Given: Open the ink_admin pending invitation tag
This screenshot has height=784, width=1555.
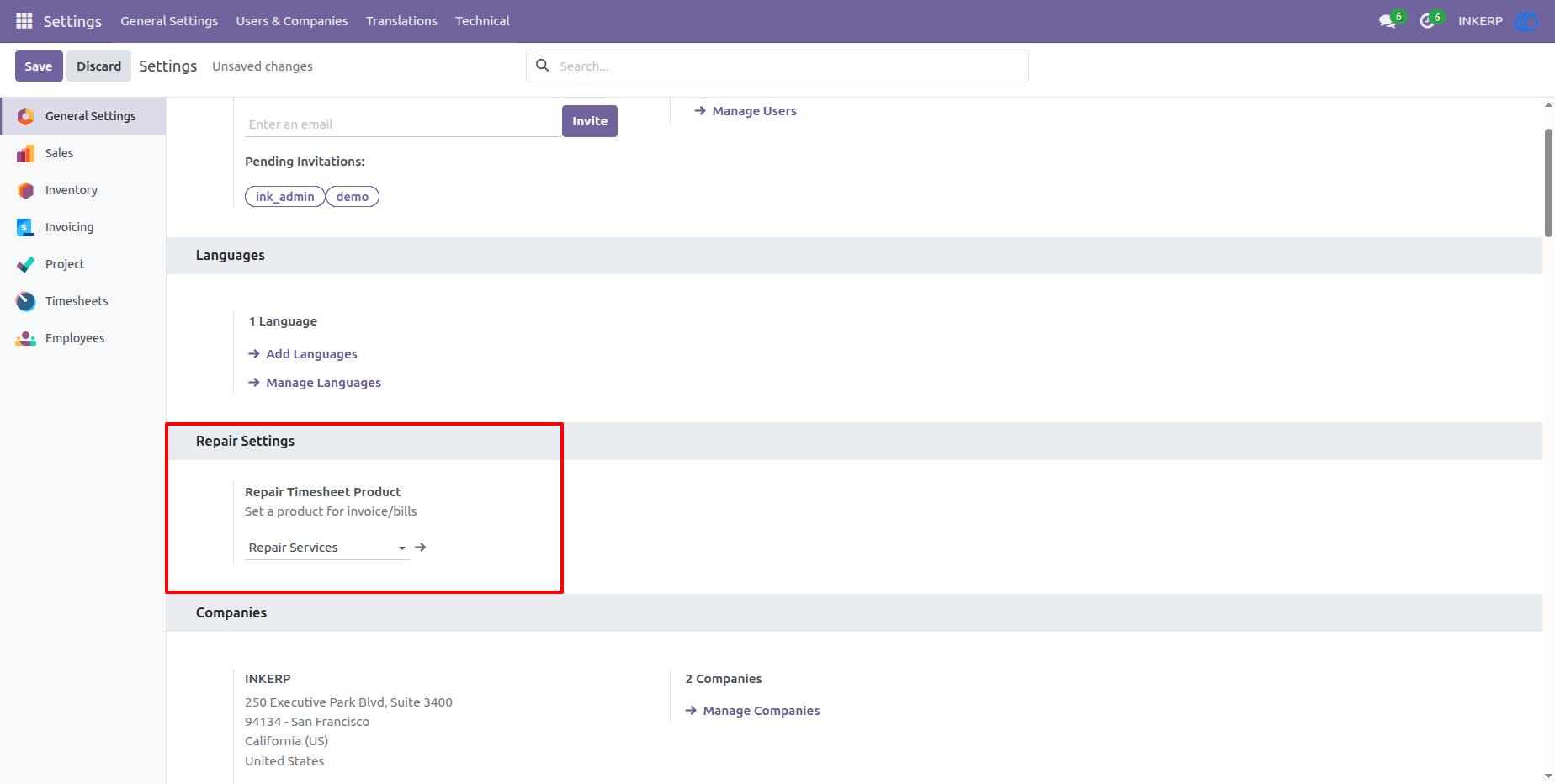Looking at the screenshot, I should tap(285, 197).
